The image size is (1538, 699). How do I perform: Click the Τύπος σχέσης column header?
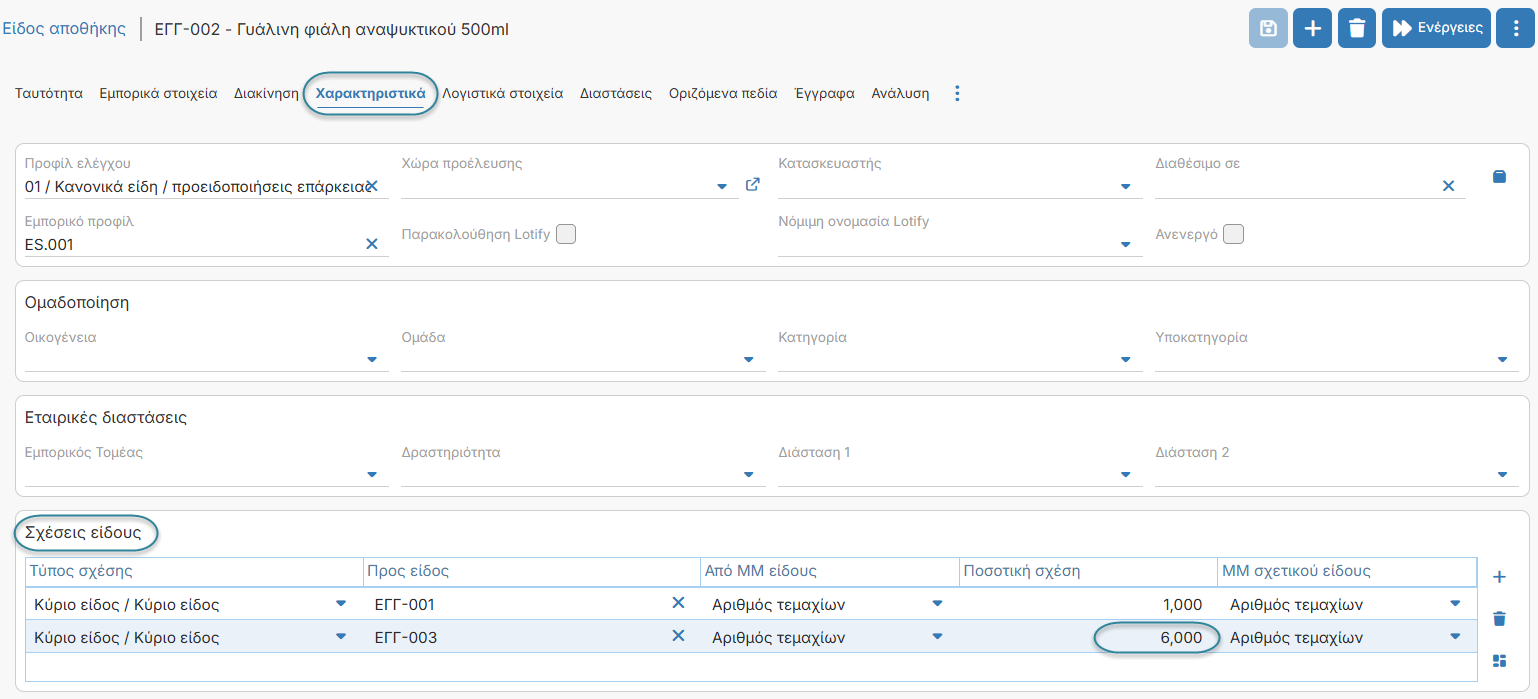(x=194, y=572)
